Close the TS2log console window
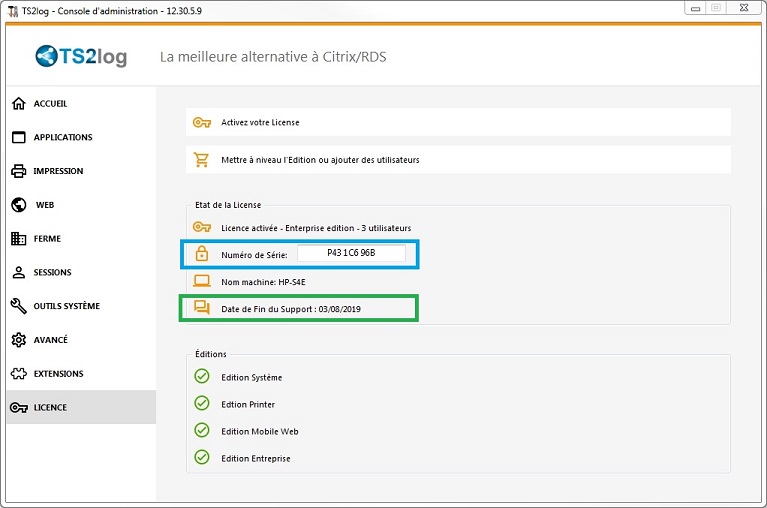This screenshot has width=767, height=508. coord(744,8)
